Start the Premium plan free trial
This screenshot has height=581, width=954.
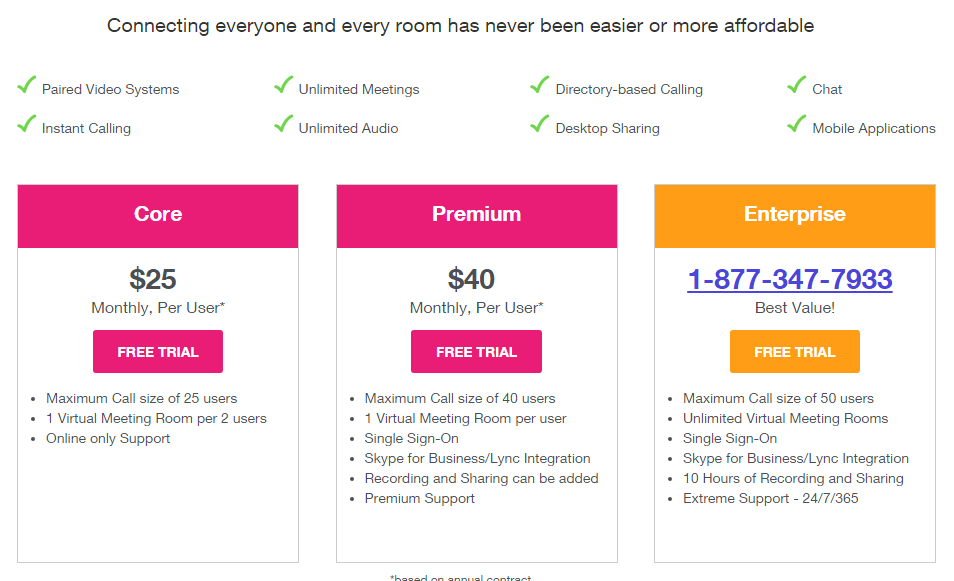(476, 352)
